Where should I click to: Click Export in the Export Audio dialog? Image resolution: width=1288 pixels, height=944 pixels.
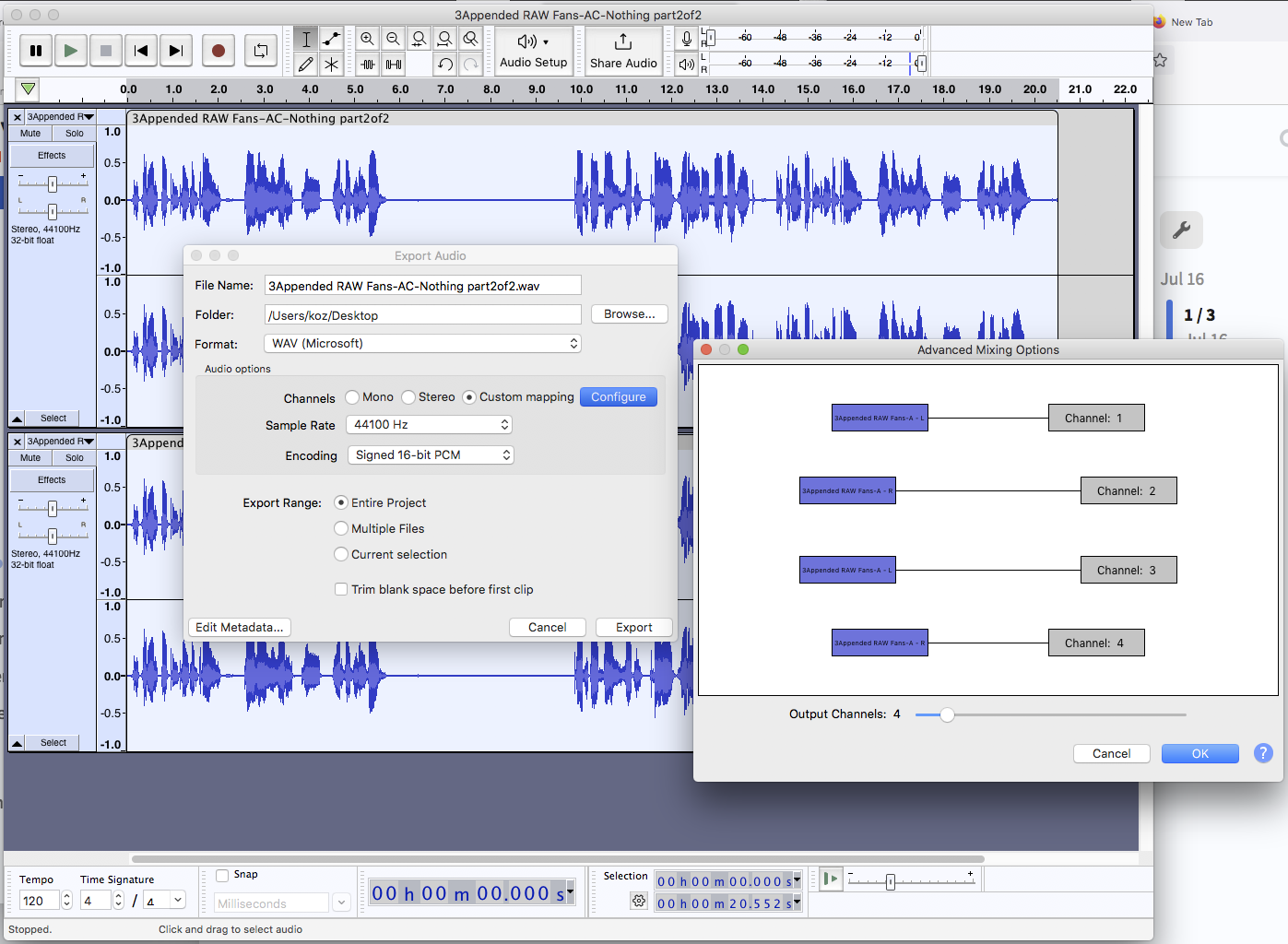pyautogui.click(x=633, y=627)
